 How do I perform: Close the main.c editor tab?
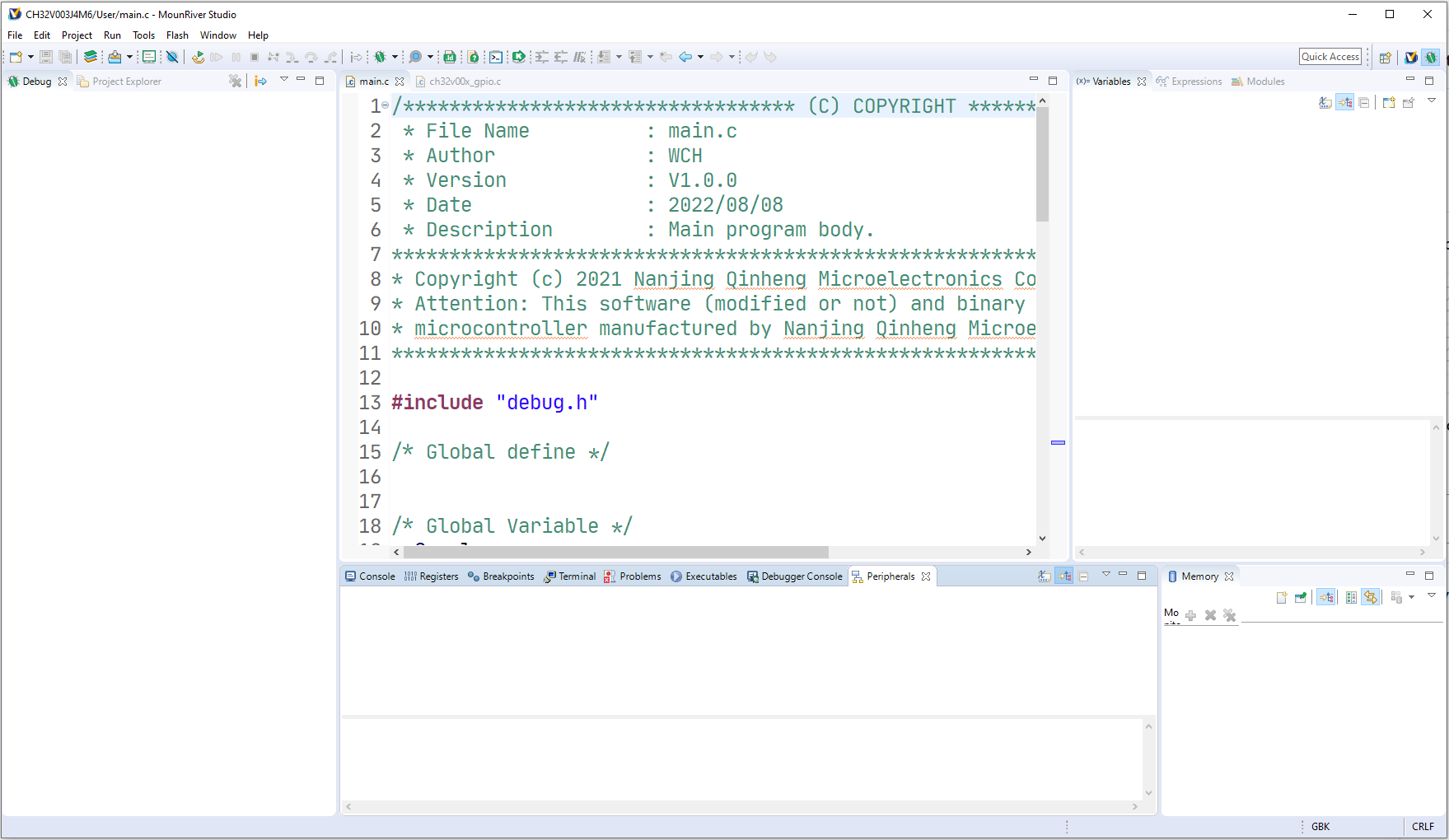[x=400, y=82]
